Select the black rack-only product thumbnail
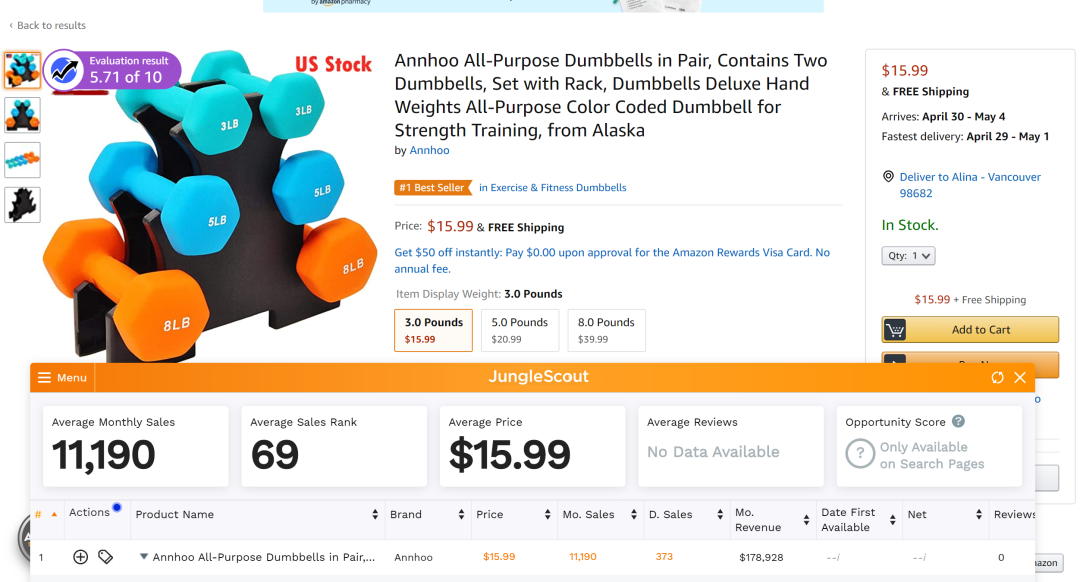 tap(22, 204)
